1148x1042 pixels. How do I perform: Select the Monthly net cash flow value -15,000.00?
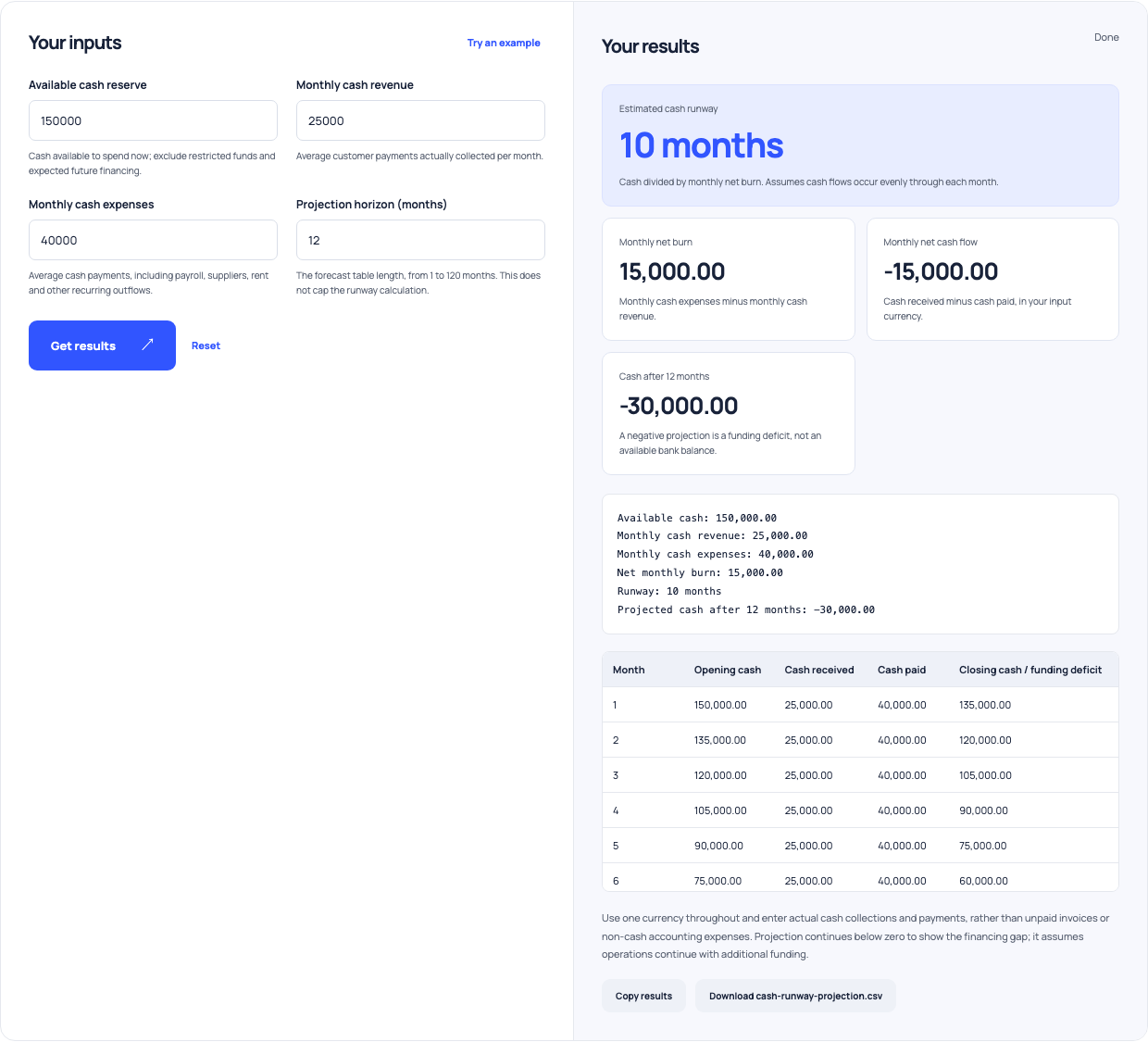pyautogui.click(x=941, y=271)
